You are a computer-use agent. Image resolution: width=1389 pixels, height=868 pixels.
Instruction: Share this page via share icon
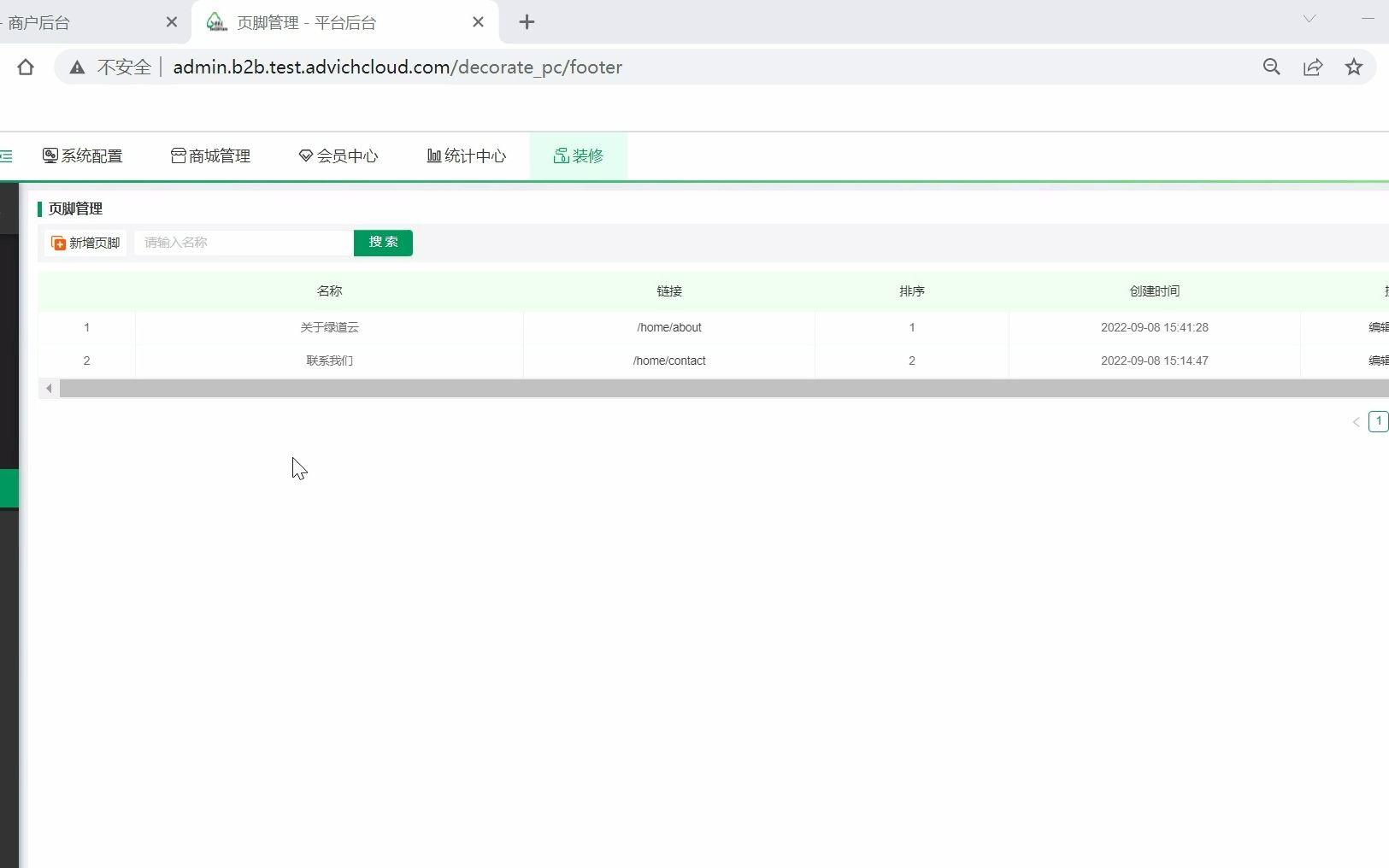pyautogui.click(x=1313, y=67)
